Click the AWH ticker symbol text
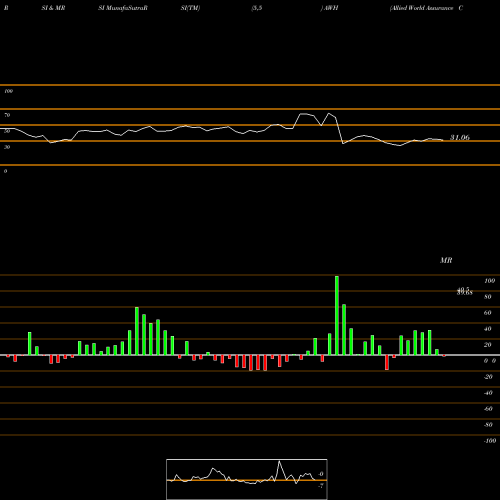Image resolution: width=500 pixels, height=500 pixels. click(x=331, y=8)
